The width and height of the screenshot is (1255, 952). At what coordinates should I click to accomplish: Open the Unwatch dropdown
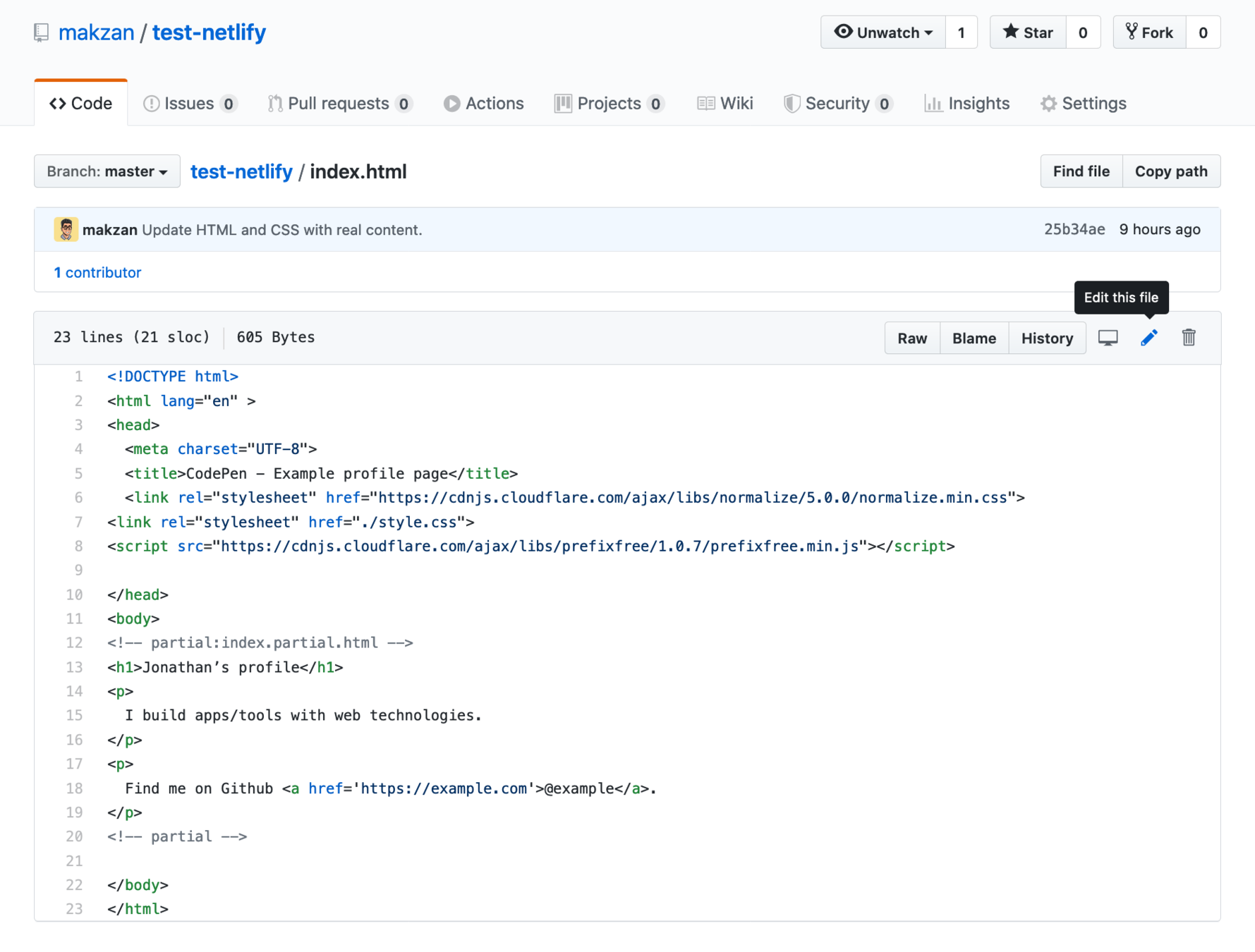883,32
